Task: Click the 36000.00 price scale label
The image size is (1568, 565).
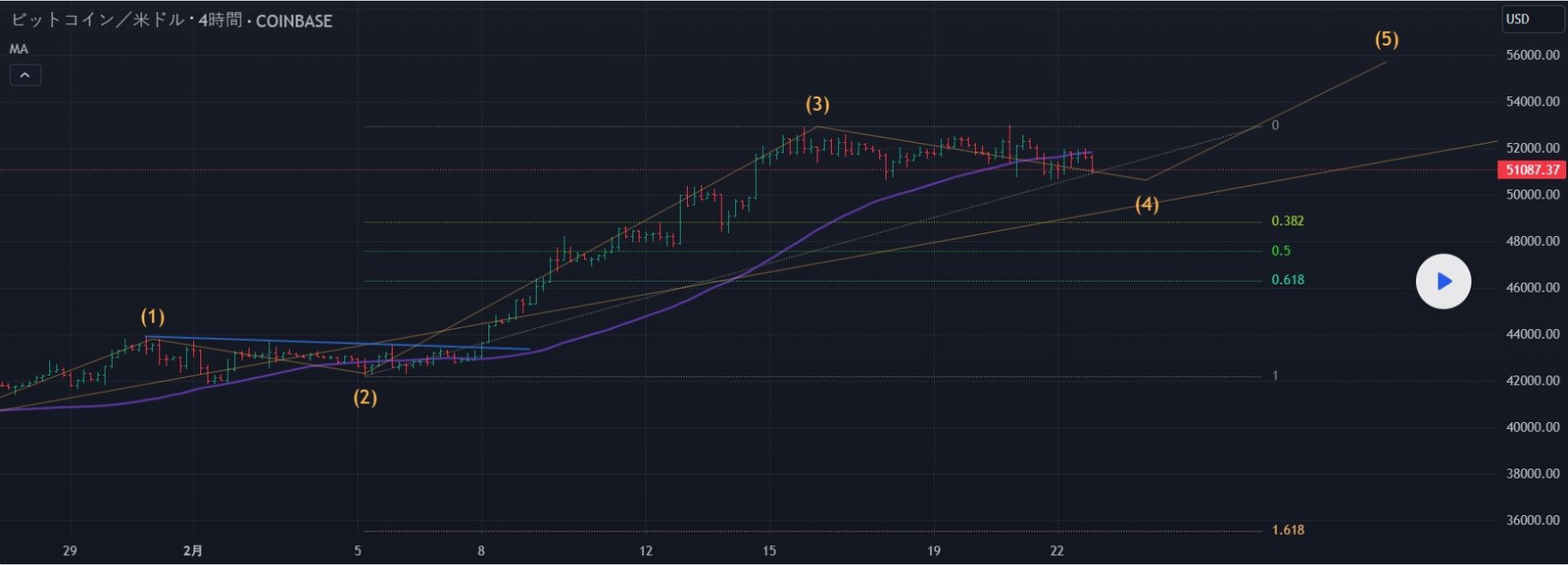Action: pyautogui.click(x=1532, y=521)
